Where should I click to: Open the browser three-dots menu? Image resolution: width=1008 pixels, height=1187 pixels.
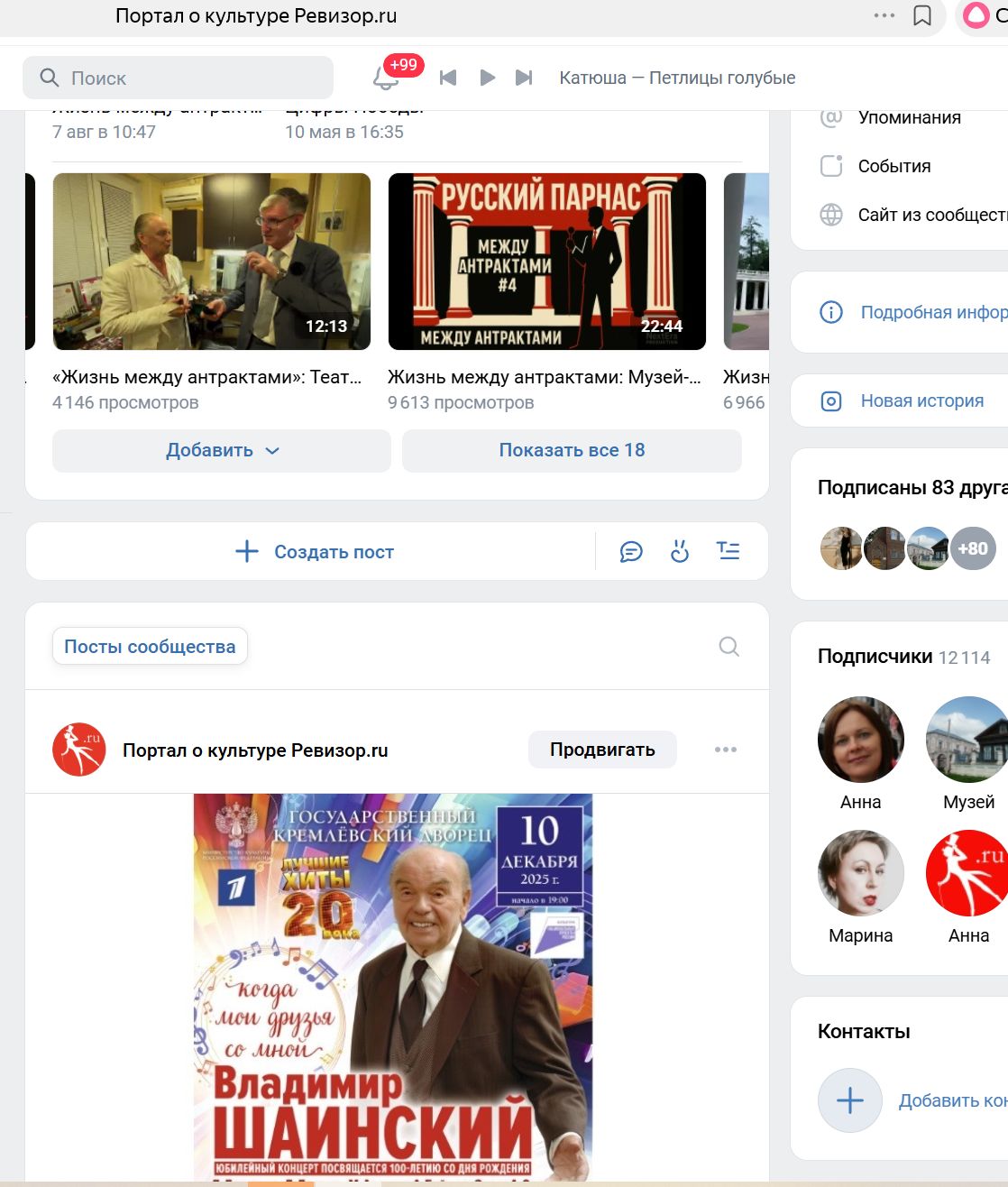pos(884,15)
